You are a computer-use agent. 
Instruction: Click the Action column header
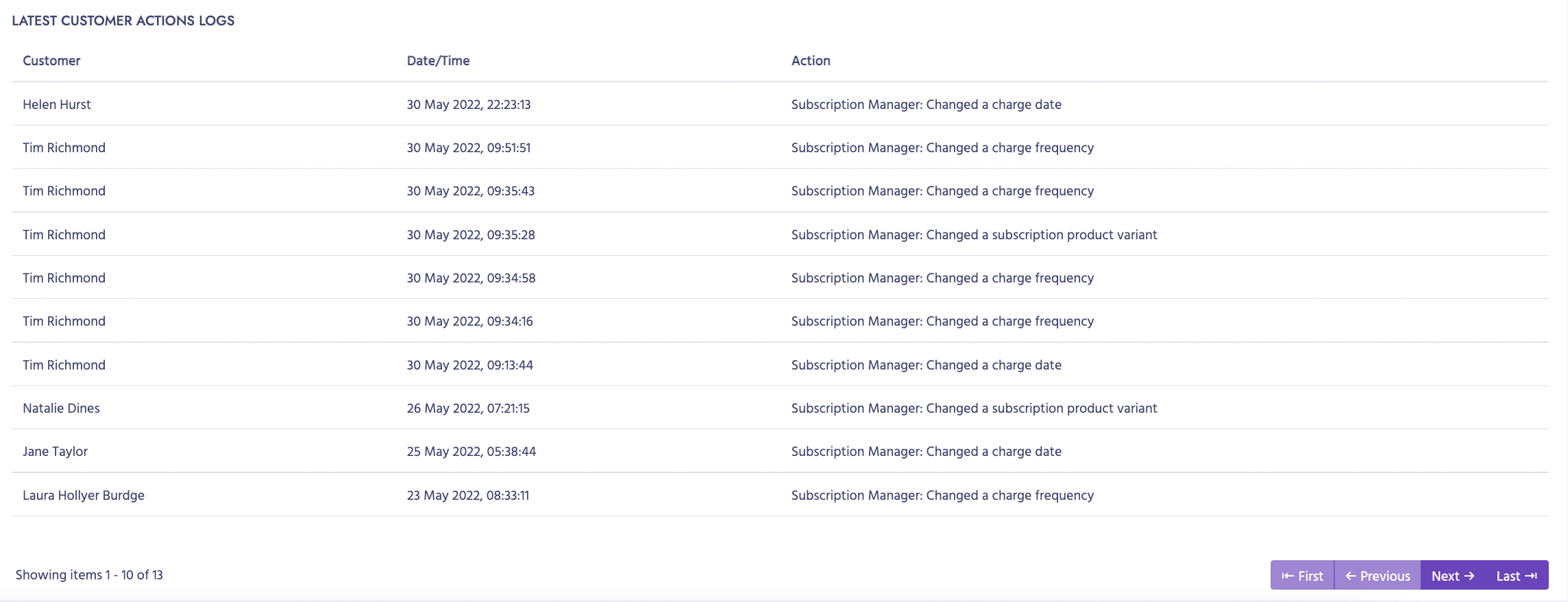(810, 60)
